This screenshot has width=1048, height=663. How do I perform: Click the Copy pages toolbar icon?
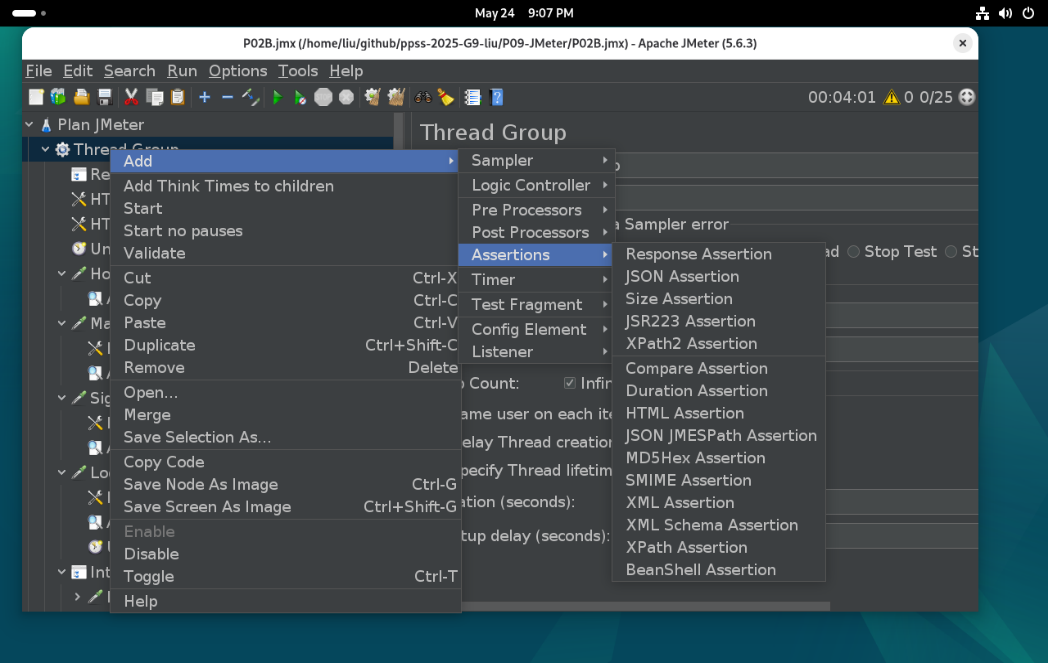tap(154, 98)
